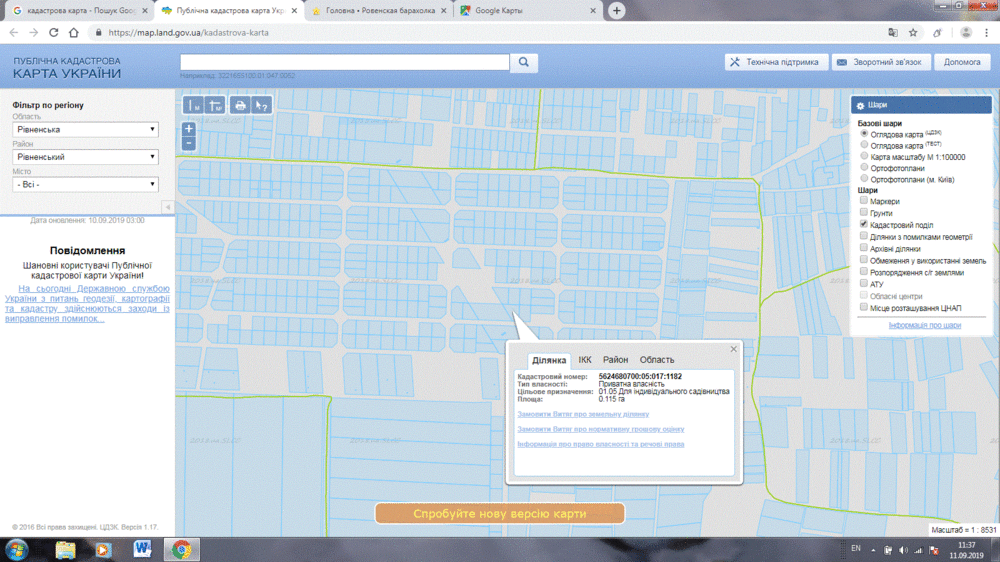
Task: Activate the parcel info pointer tool
Action: pos(261,105)
